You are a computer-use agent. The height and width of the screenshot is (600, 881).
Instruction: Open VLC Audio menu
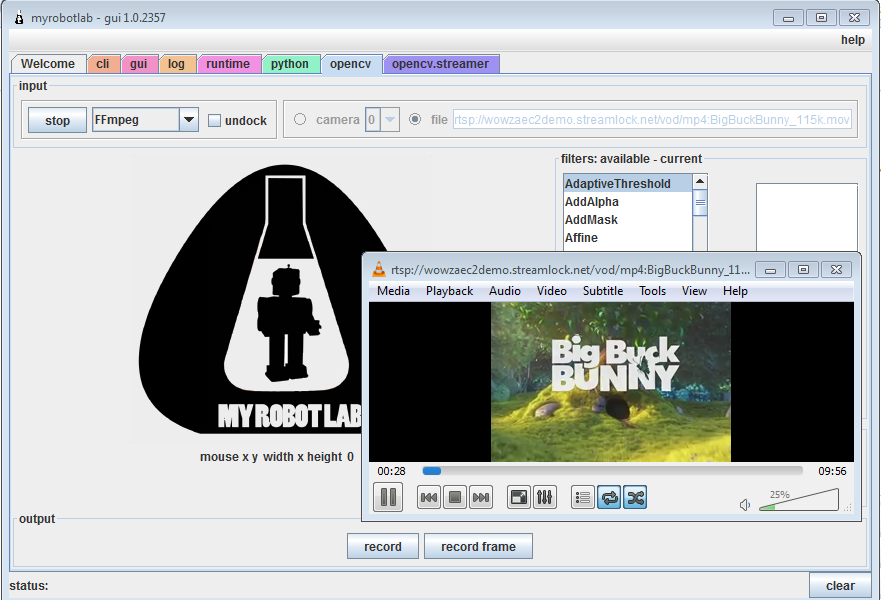click(x=505, y=291)
